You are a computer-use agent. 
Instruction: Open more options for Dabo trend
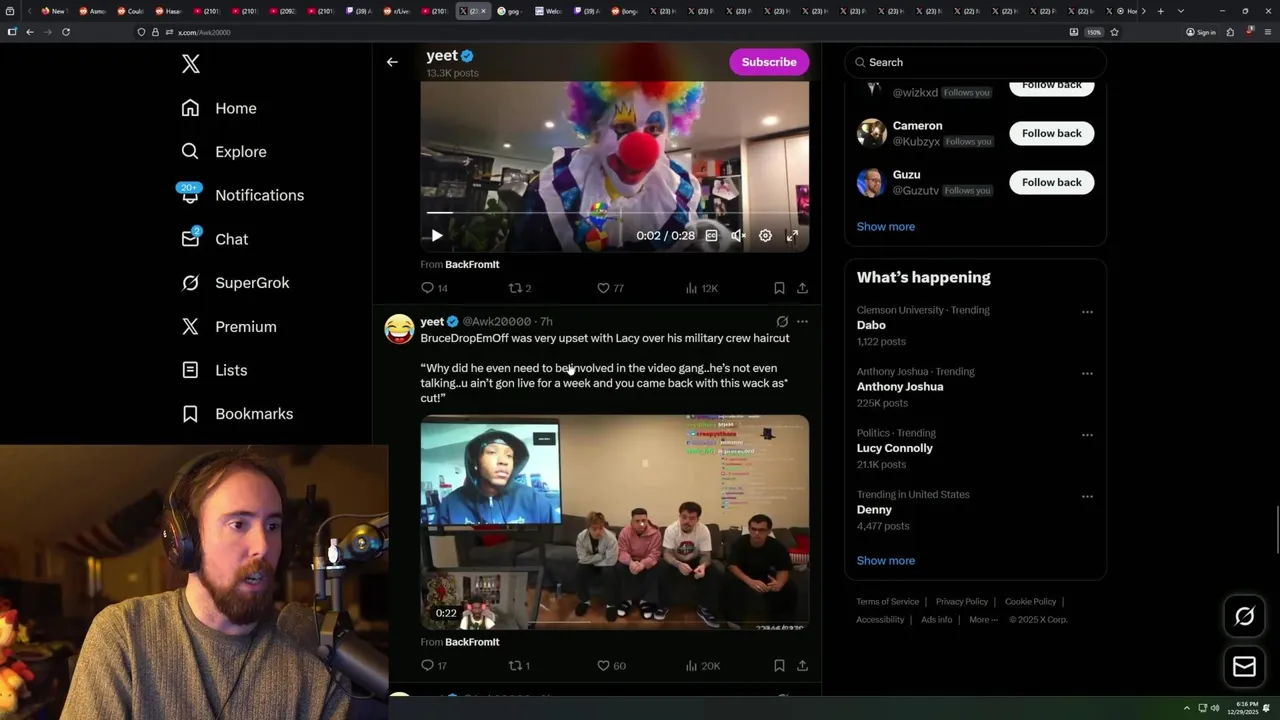point(1087,312)
